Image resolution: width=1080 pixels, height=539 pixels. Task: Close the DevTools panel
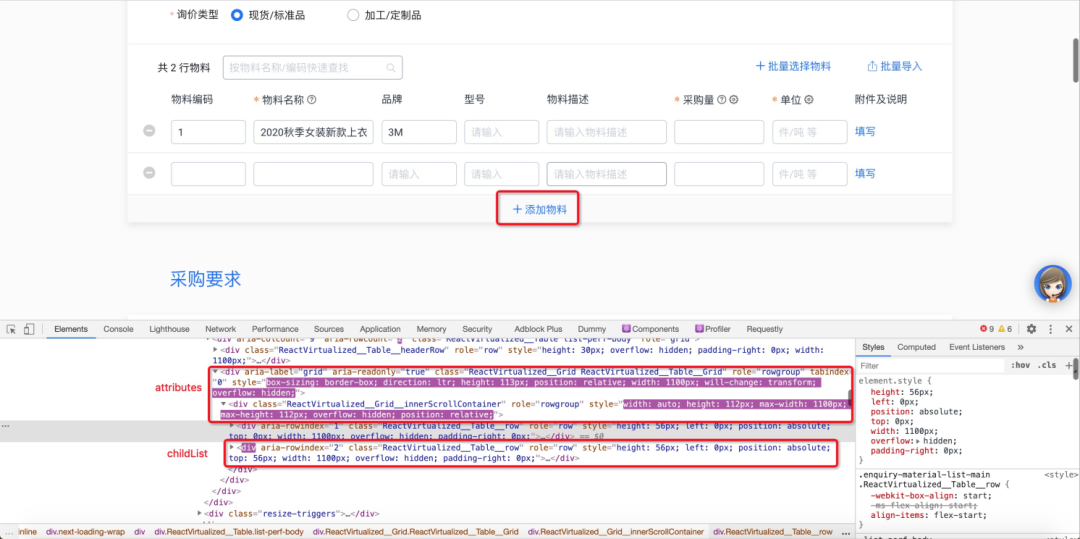click(x=1068, y=329)
